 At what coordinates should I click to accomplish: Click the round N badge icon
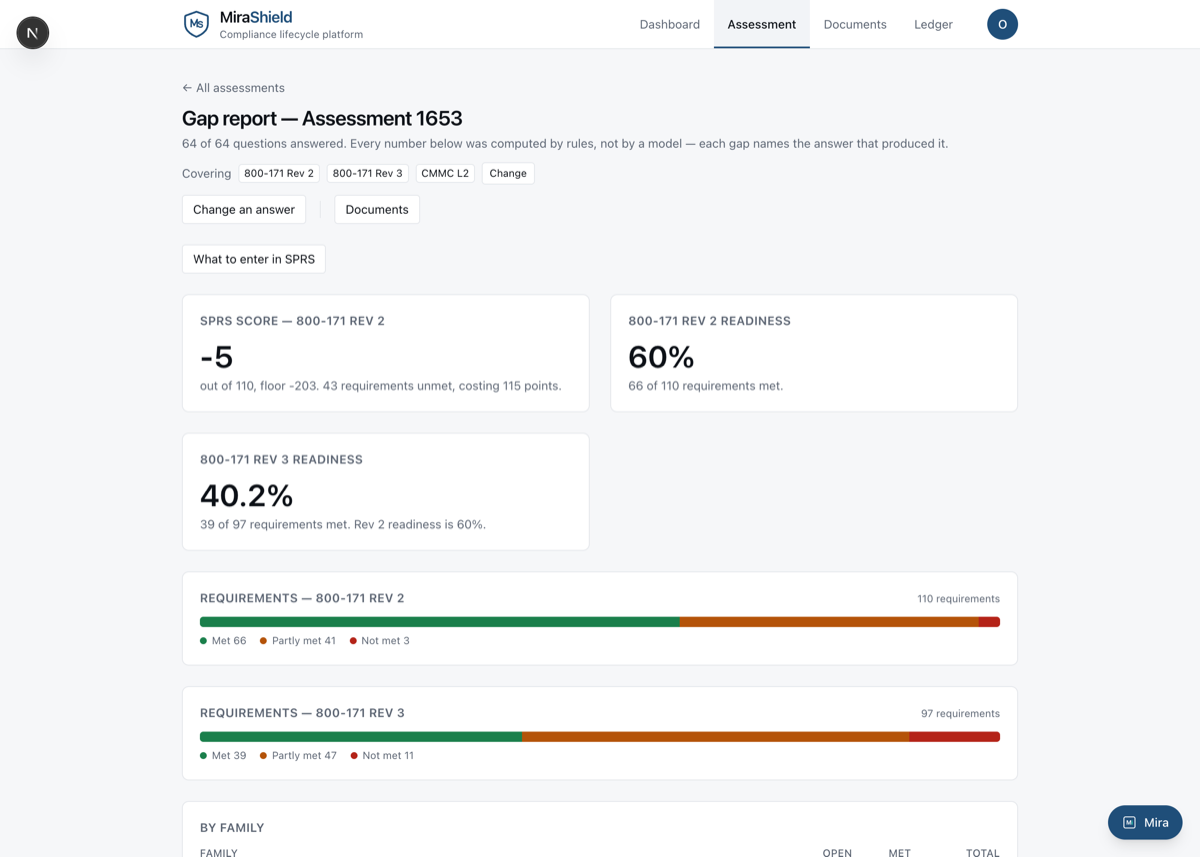[x=33, y=33]
